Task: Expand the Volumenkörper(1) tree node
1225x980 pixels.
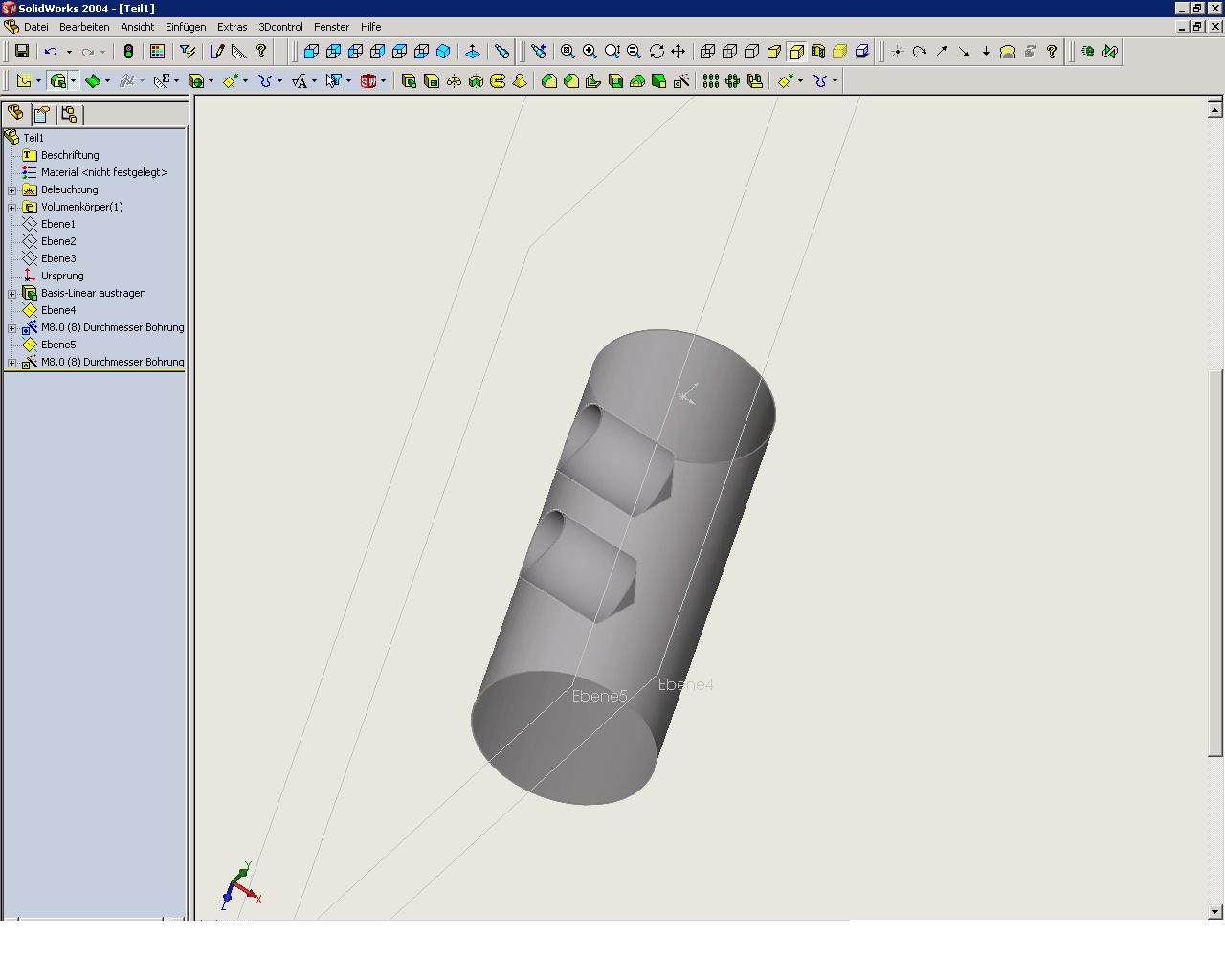Action: pyautogui.click(x=11, y=207)
